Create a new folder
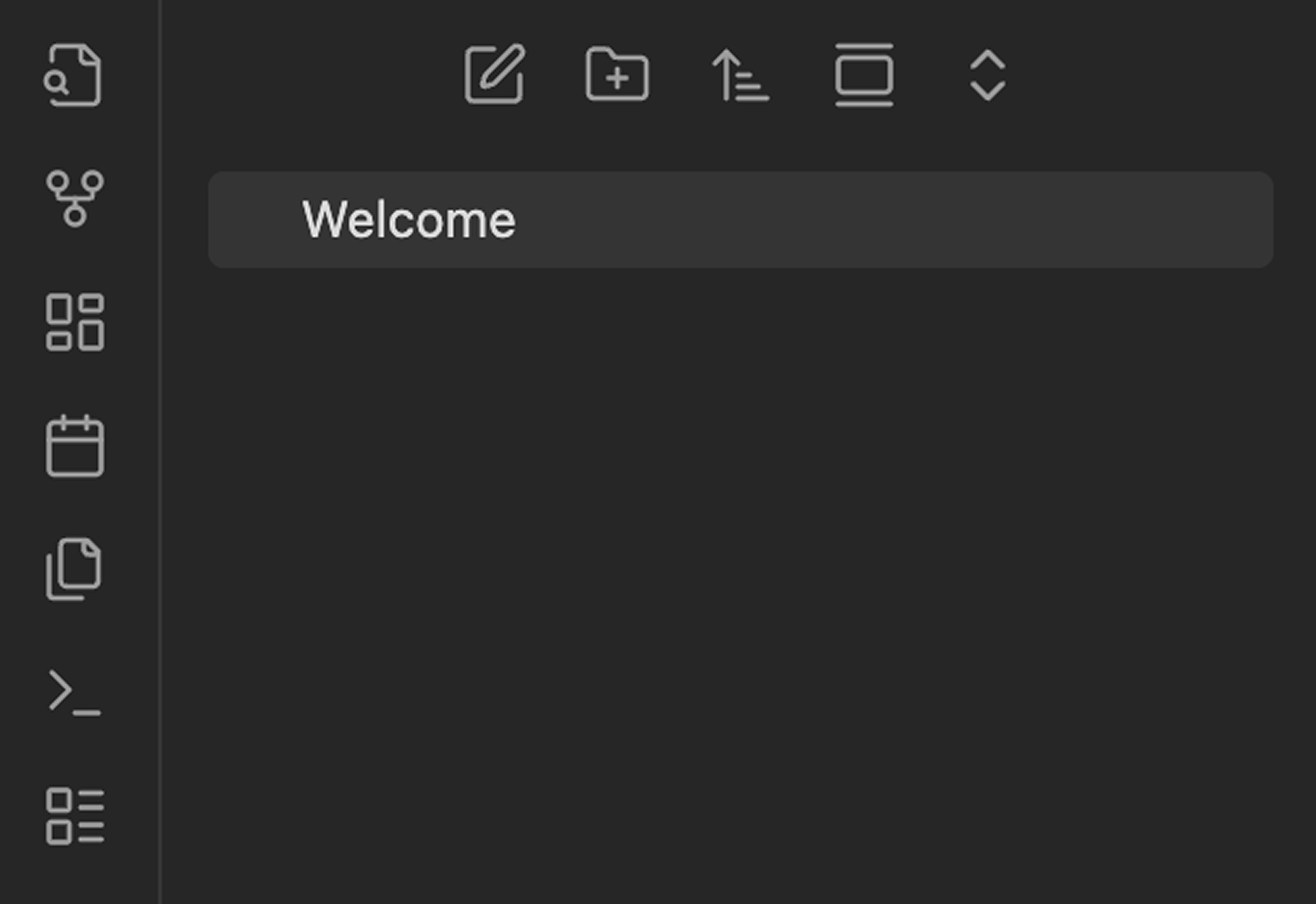The width and height of the screenshot is (1316, 904). pyautogui.click(x=617, y=74)
